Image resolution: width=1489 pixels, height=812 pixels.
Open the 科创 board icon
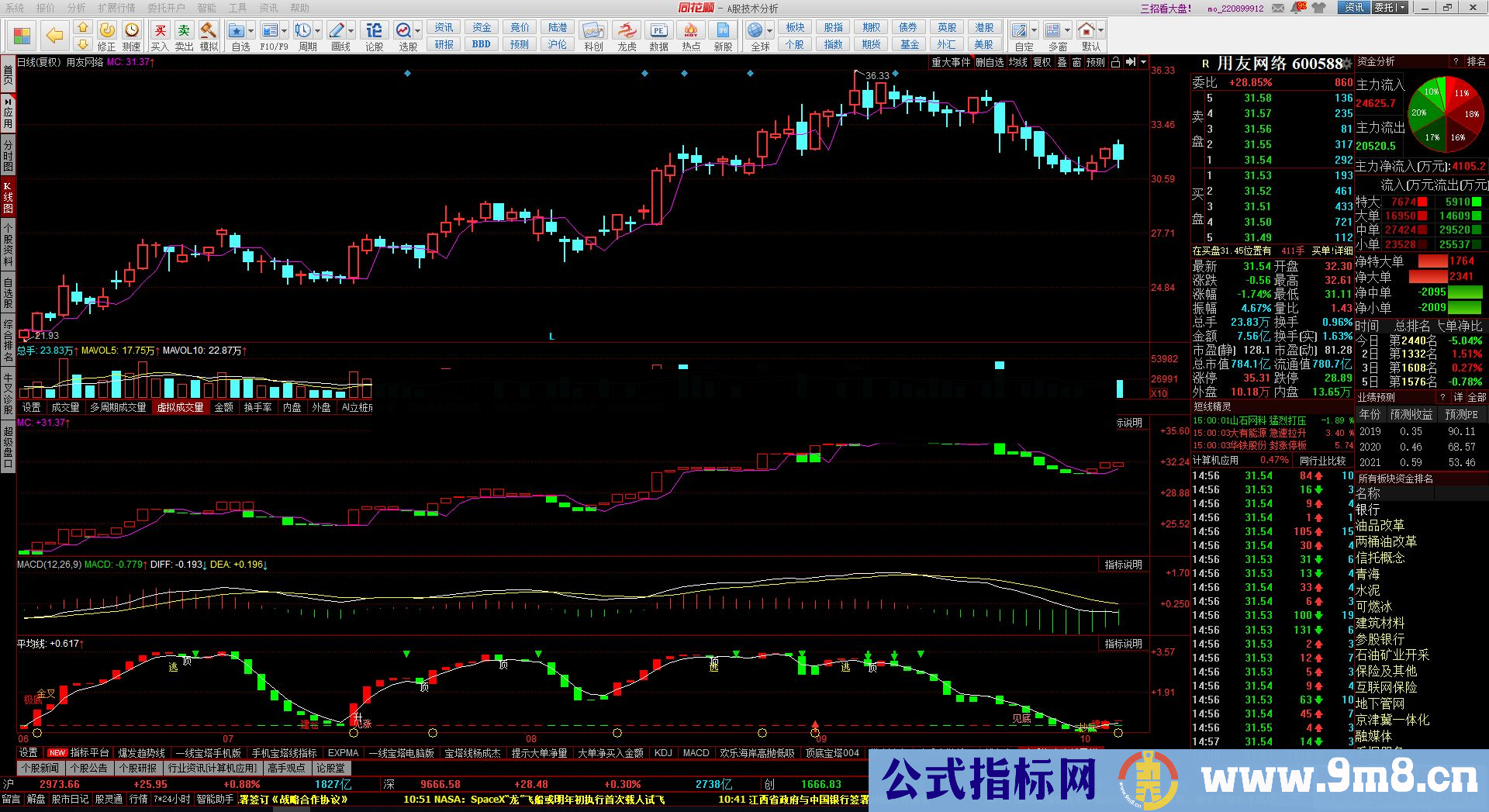tap(593, 35)
